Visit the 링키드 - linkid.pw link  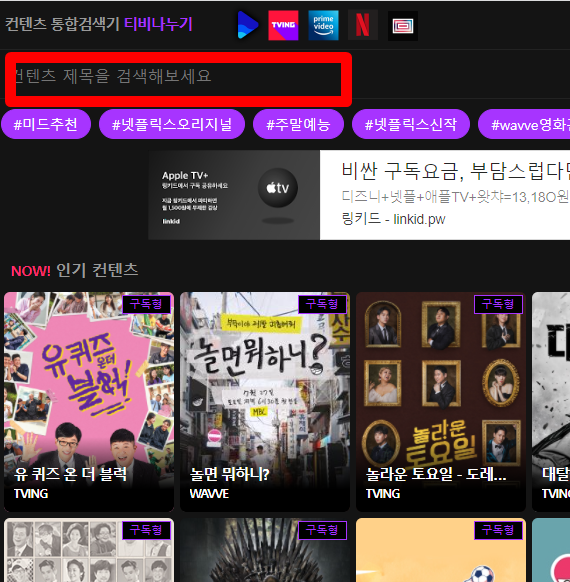[x=393, y=219]
